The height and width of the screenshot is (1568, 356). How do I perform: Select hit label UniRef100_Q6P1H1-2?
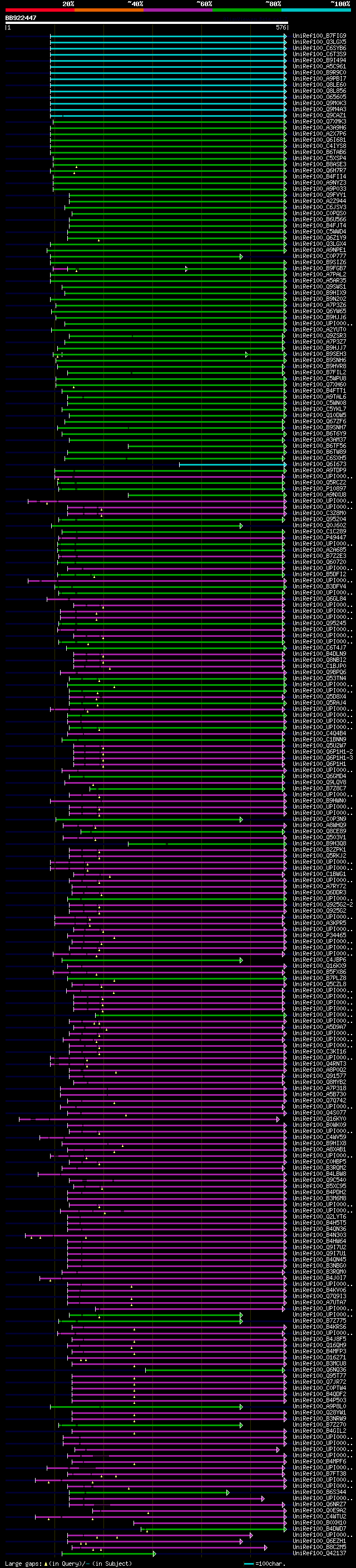click(322, 752)
